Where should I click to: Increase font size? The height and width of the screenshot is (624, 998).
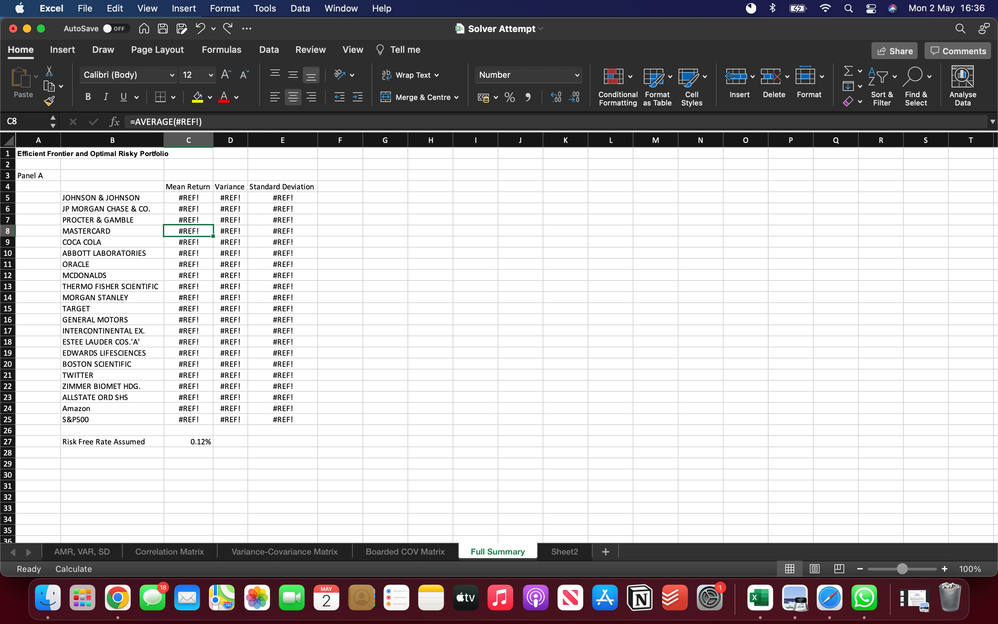point(226,75)
